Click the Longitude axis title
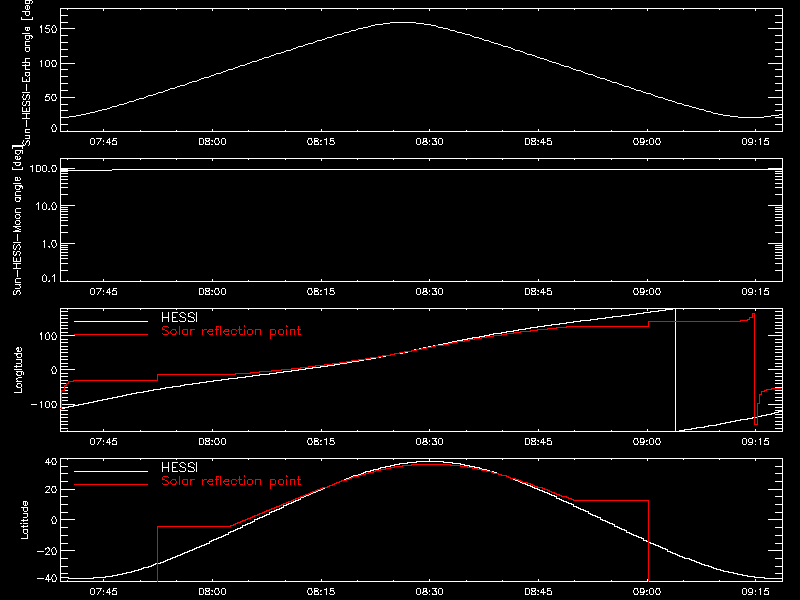Screen dimensions: 800x600 point(18,370)
